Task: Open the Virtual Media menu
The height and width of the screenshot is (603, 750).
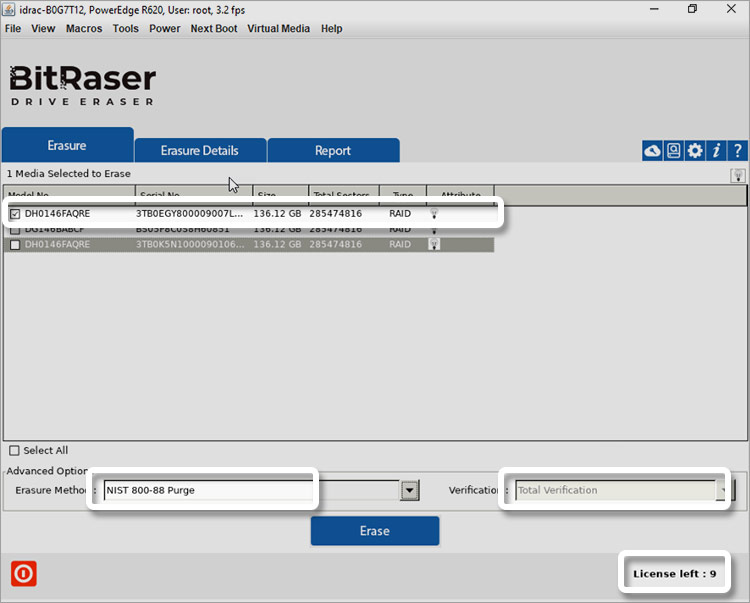Action: click(278, 29)
